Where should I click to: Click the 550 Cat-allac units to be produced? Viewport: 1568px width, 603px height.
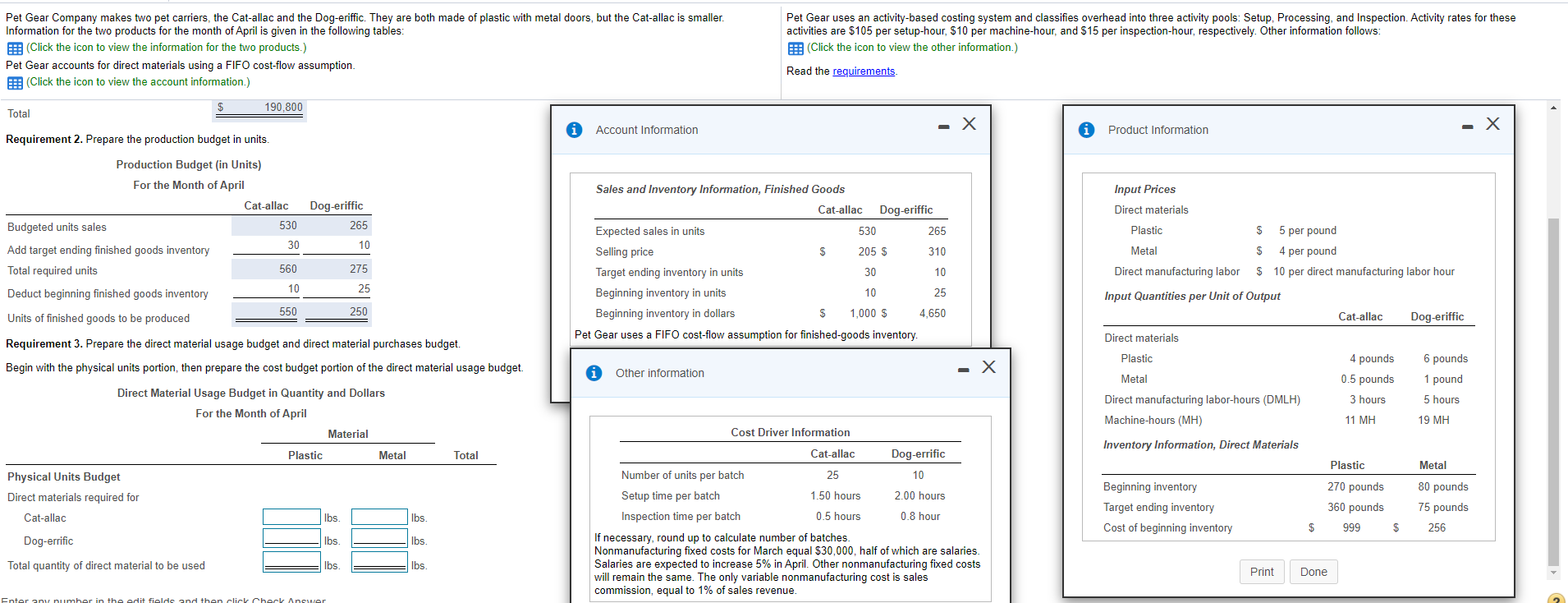[x=288, y=312]
